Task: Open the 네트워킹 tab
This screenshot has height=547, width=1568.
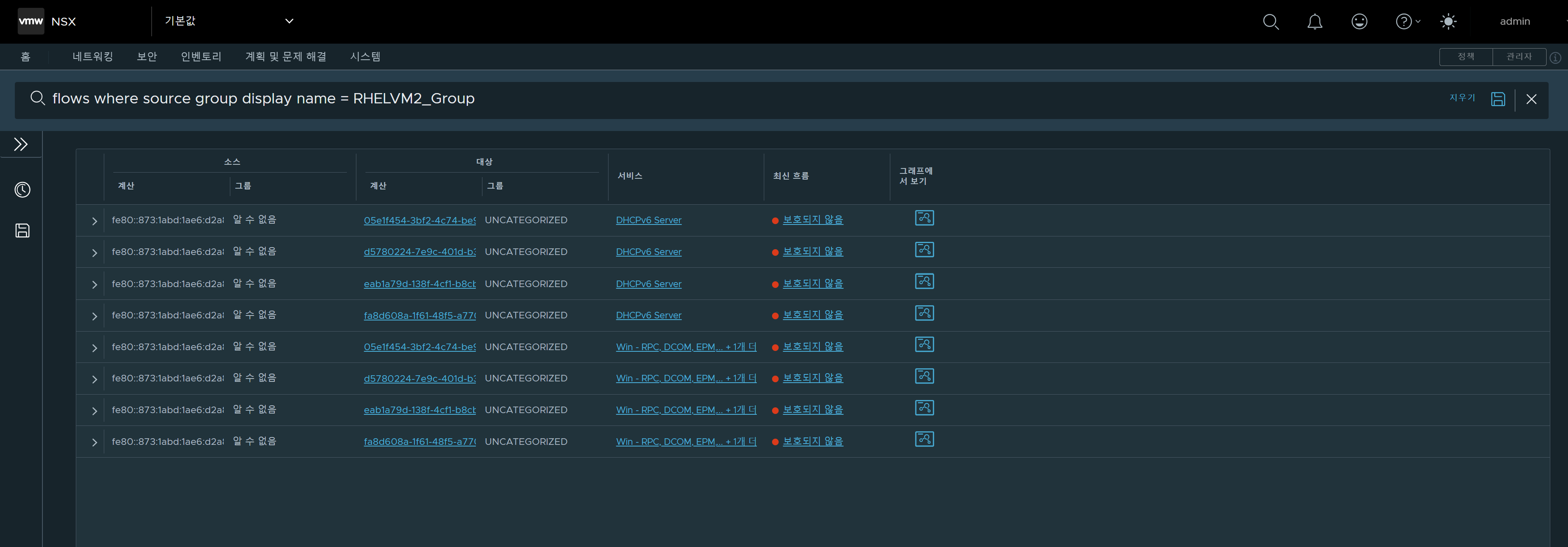Action: pyautogui.click(x=93, y=56)
